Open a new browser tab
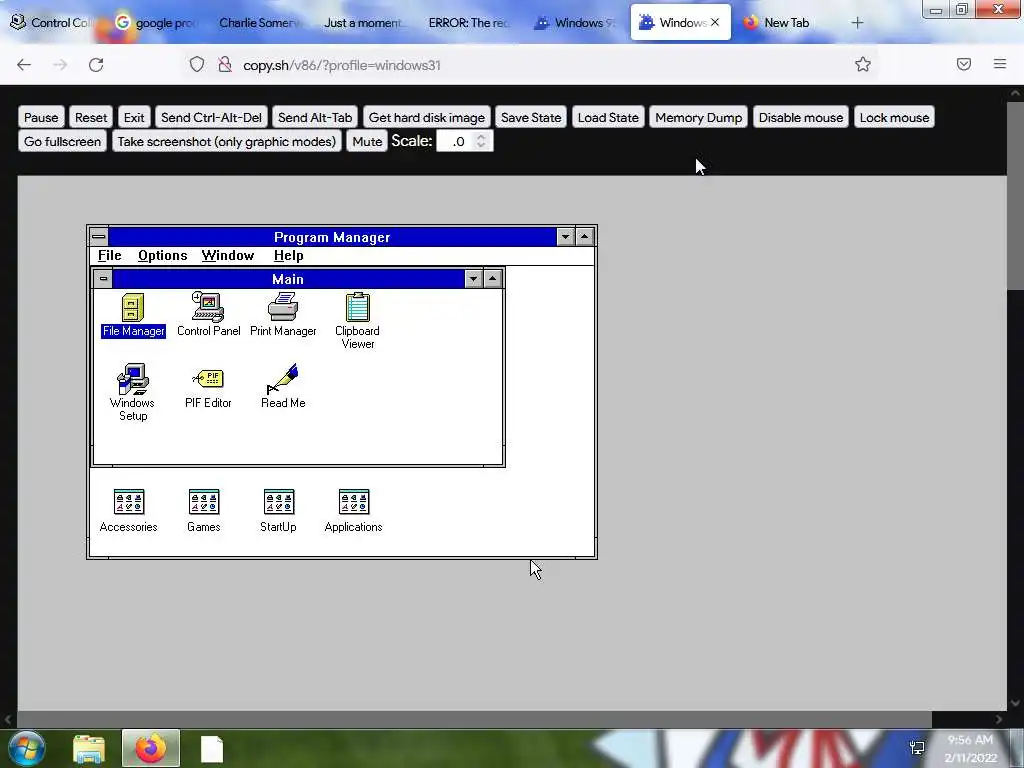1024x768 pixels. (x=857, y=23)
